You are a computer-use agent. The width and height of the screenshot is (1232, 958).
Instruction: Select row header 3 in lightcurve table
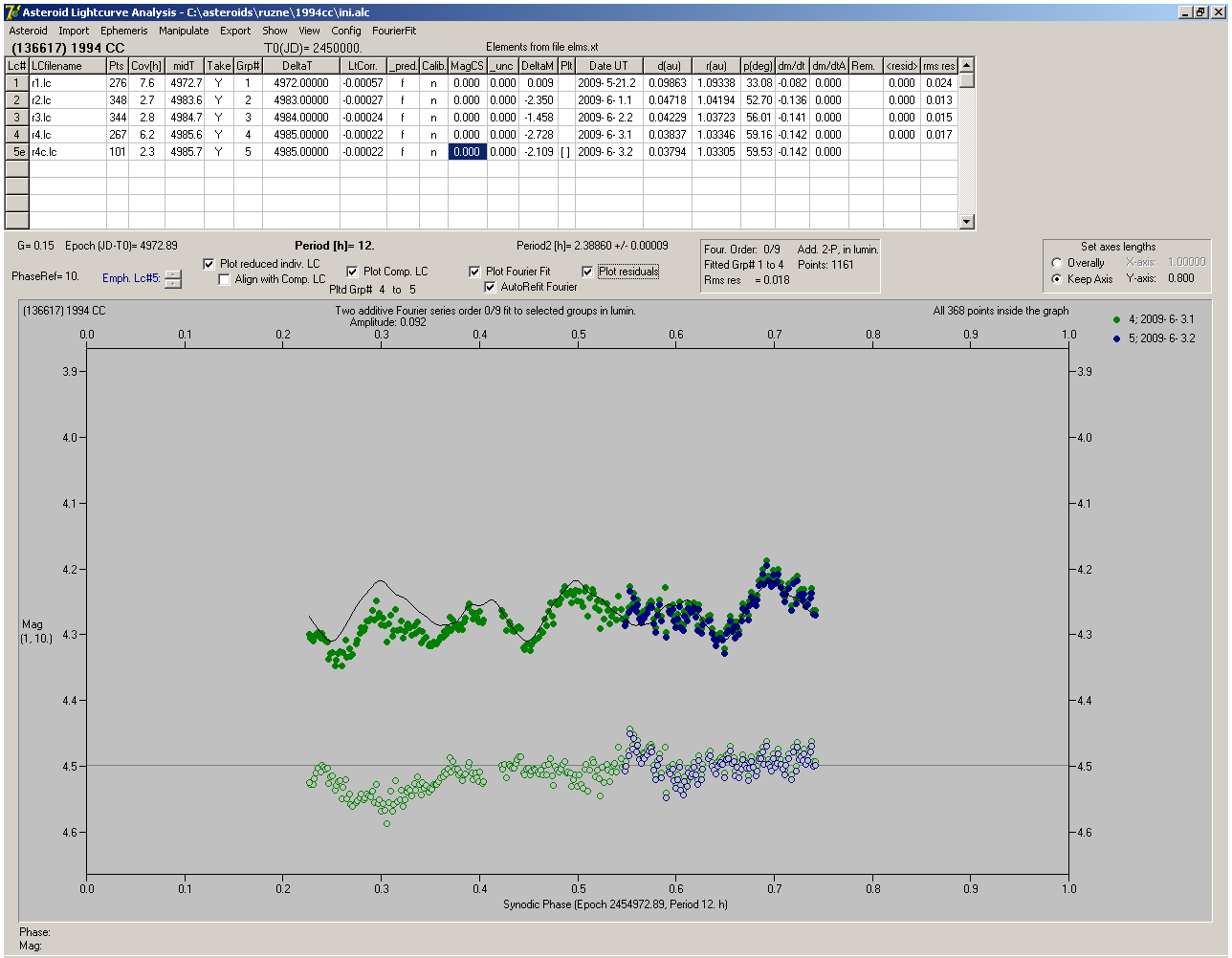tap(17, 118)
